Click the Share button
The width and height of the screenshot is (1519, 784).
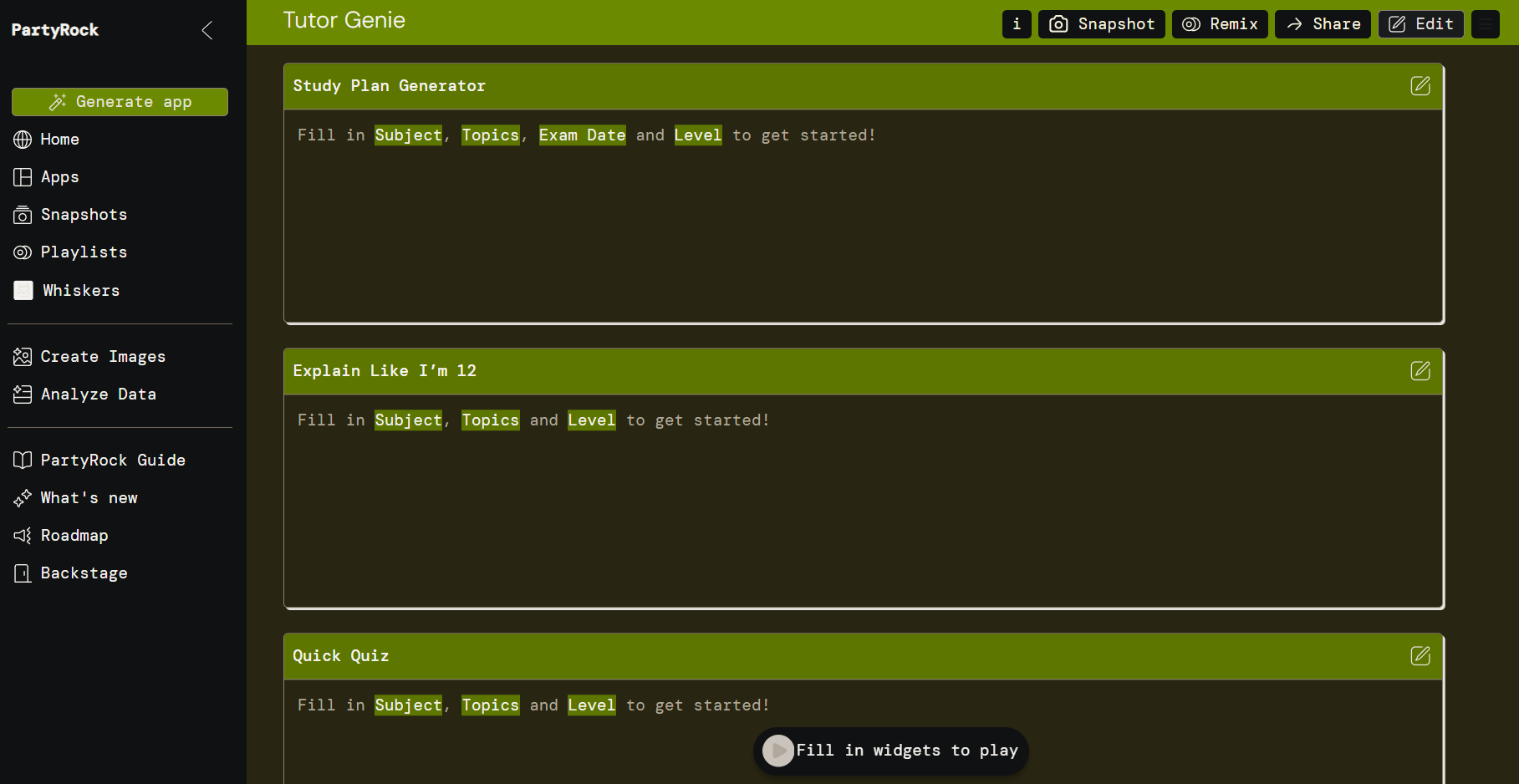(x=1323, y=24)
